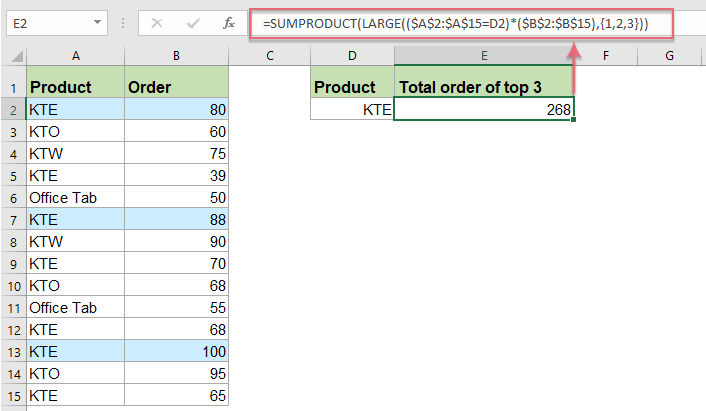
Task: Select cell B14 with value 95
Action: (175, 373)
